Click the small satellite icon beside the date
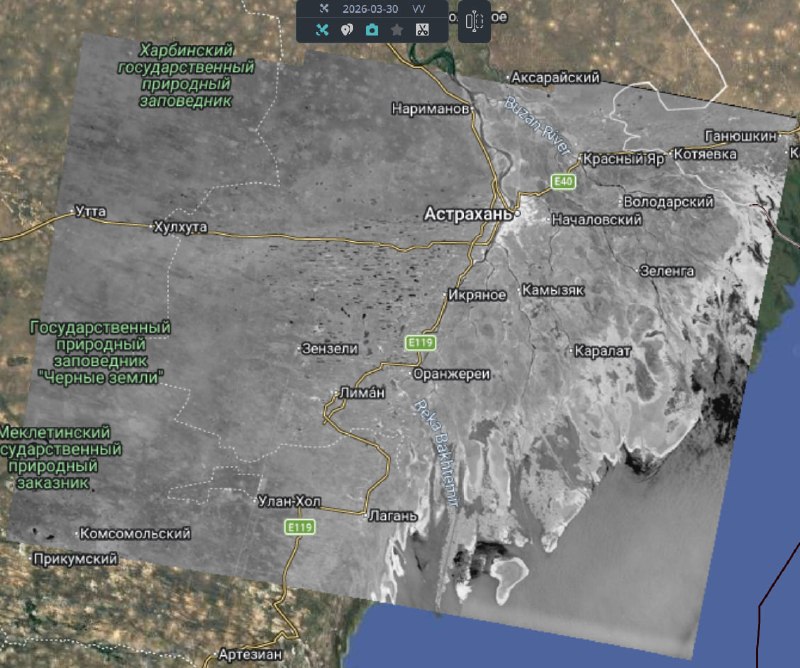 click(x=323, y=8)
